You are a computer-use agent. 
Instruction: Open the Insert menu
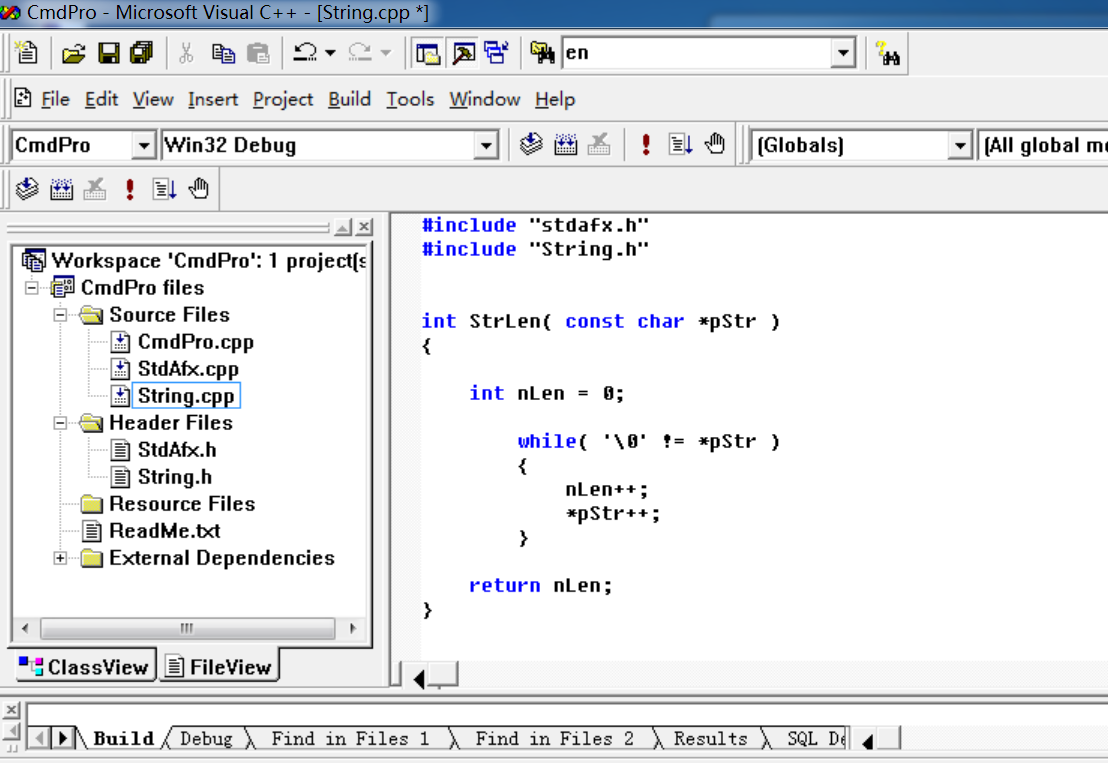(x=213, y=100)
